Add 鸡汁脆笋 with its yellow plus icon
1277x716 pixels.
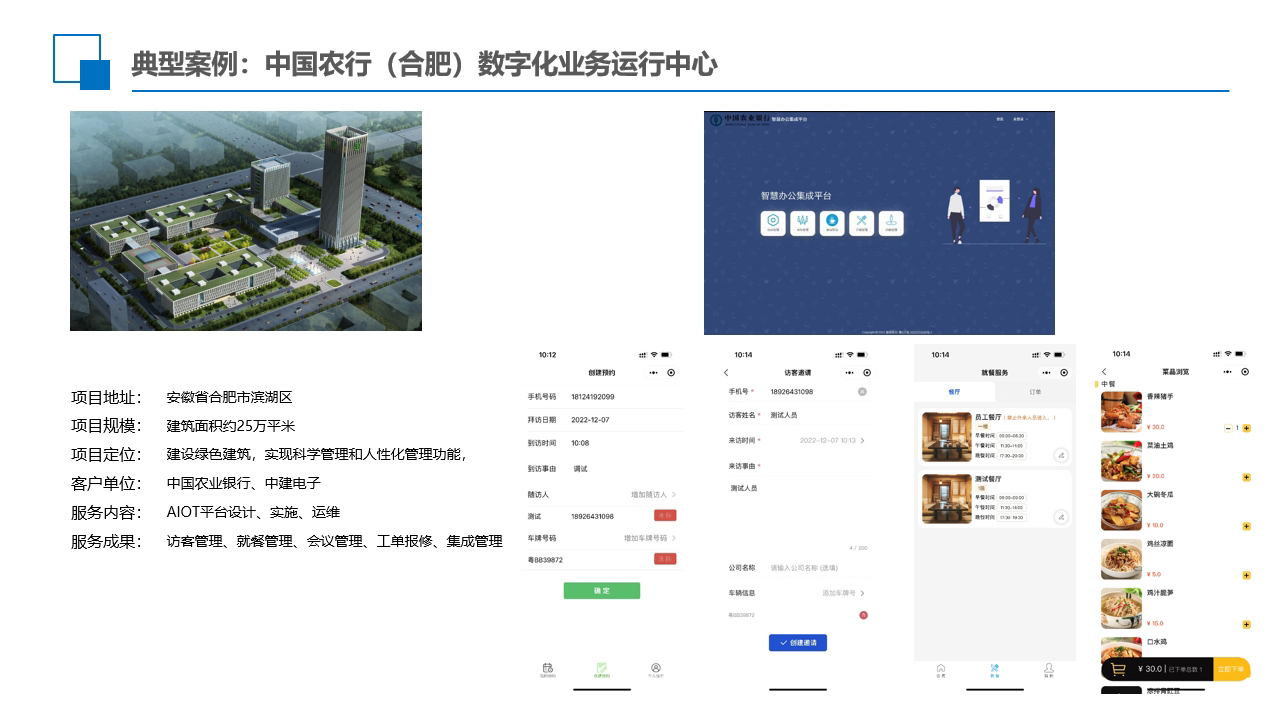pos(1246,624)
